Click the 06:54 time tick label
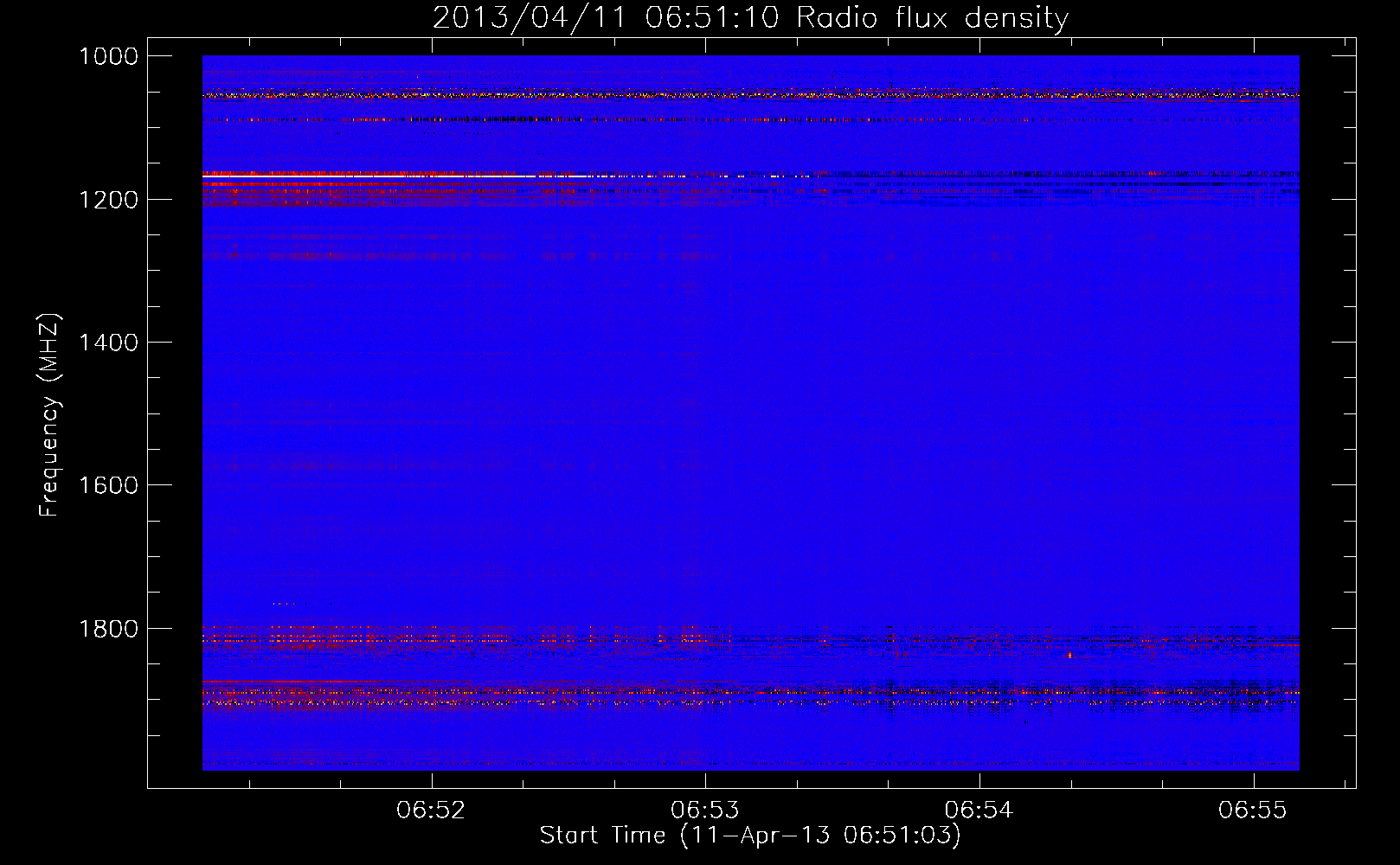1400x865 pixels. (979, 811)
